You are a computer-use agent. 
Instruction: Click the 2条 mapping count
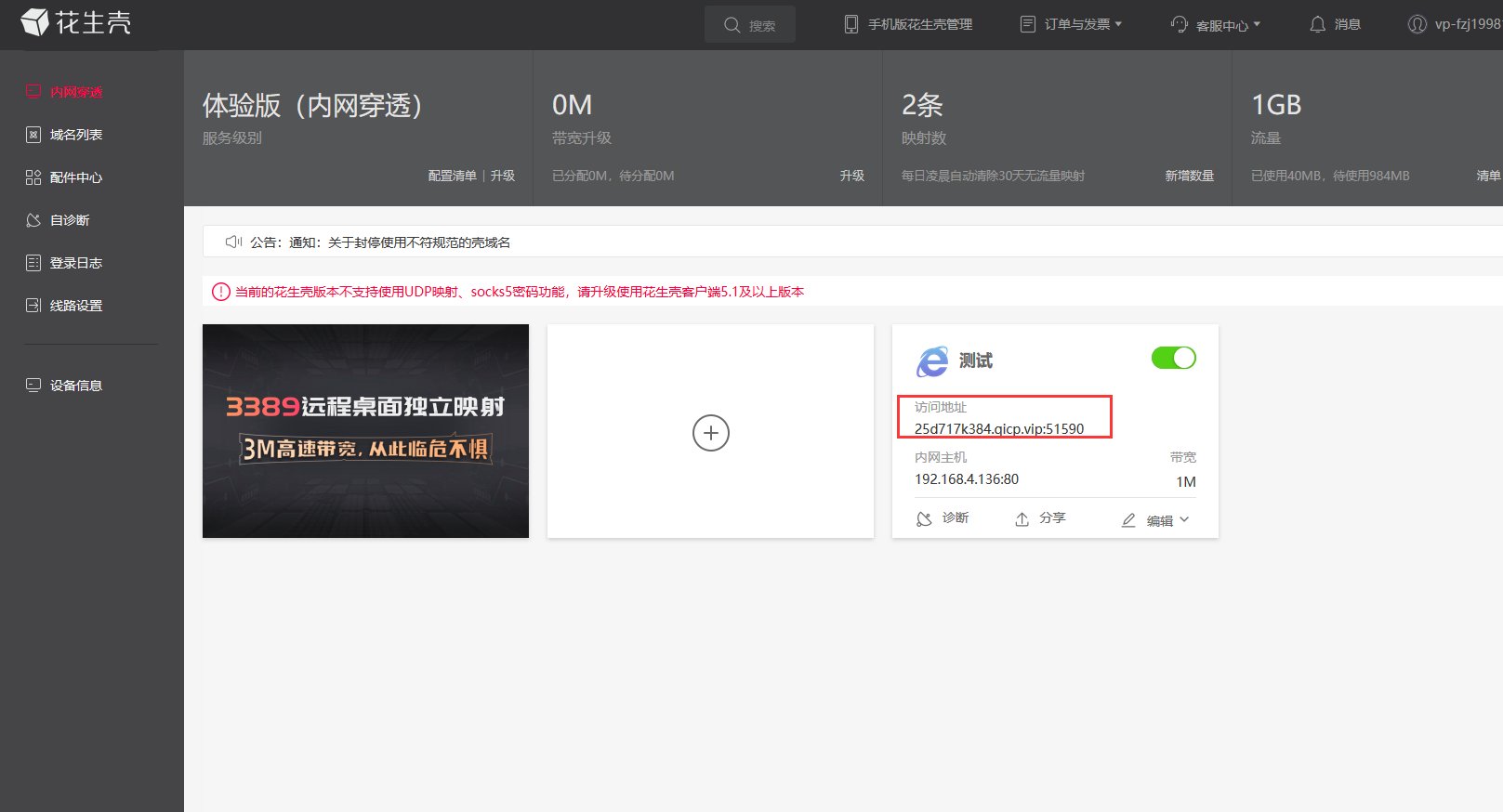(x=922, y=105)
